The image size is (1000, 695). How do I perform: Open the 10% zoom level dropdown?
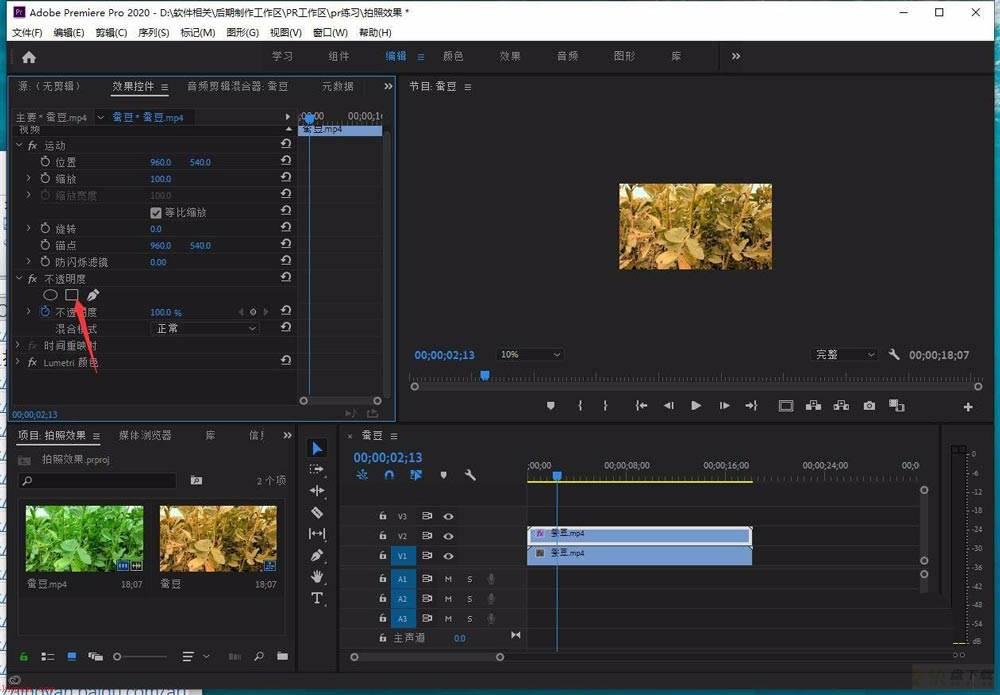coord(529,355)
